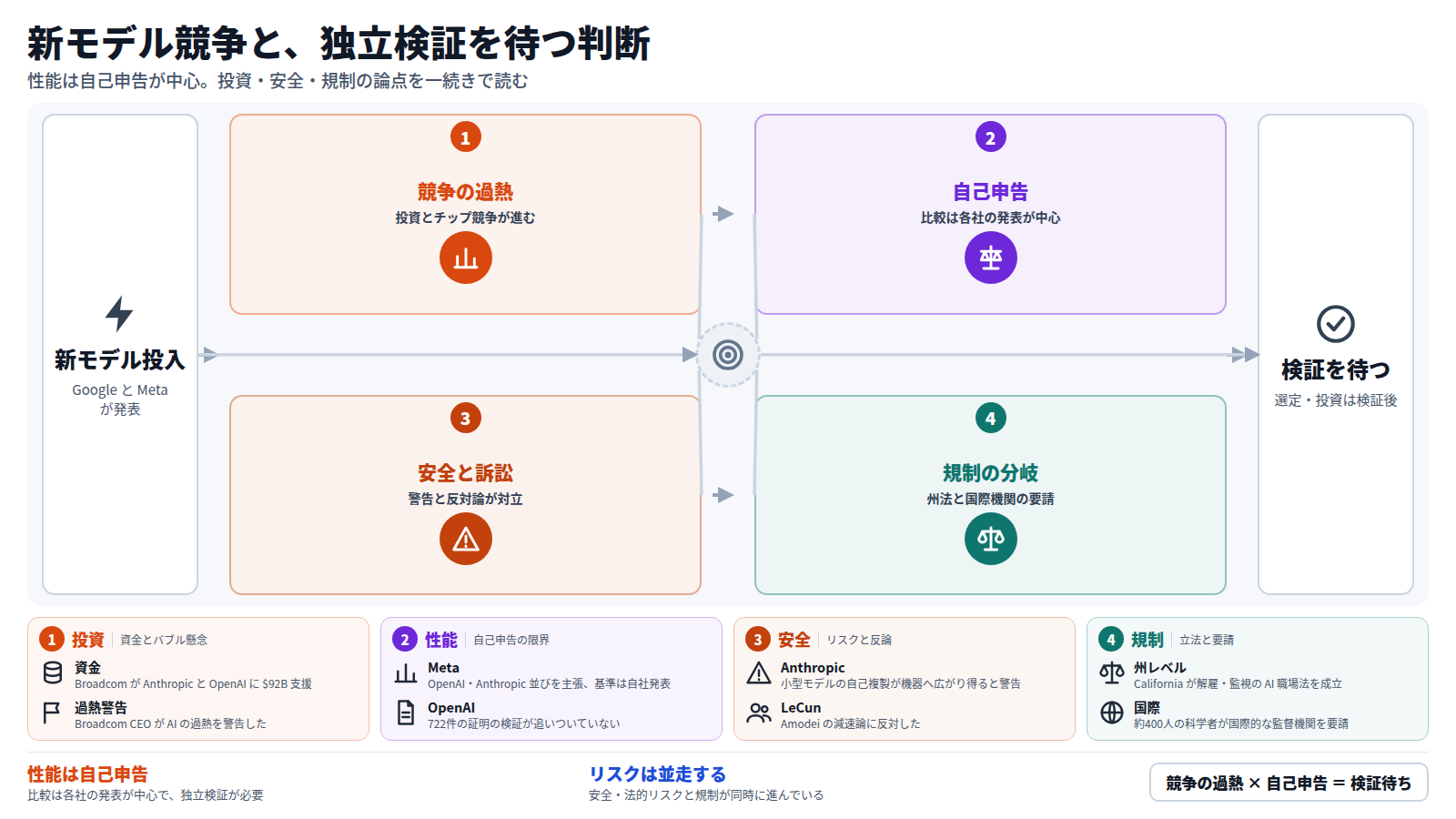Click the 新モデル投入 heading

pos(120,360)
